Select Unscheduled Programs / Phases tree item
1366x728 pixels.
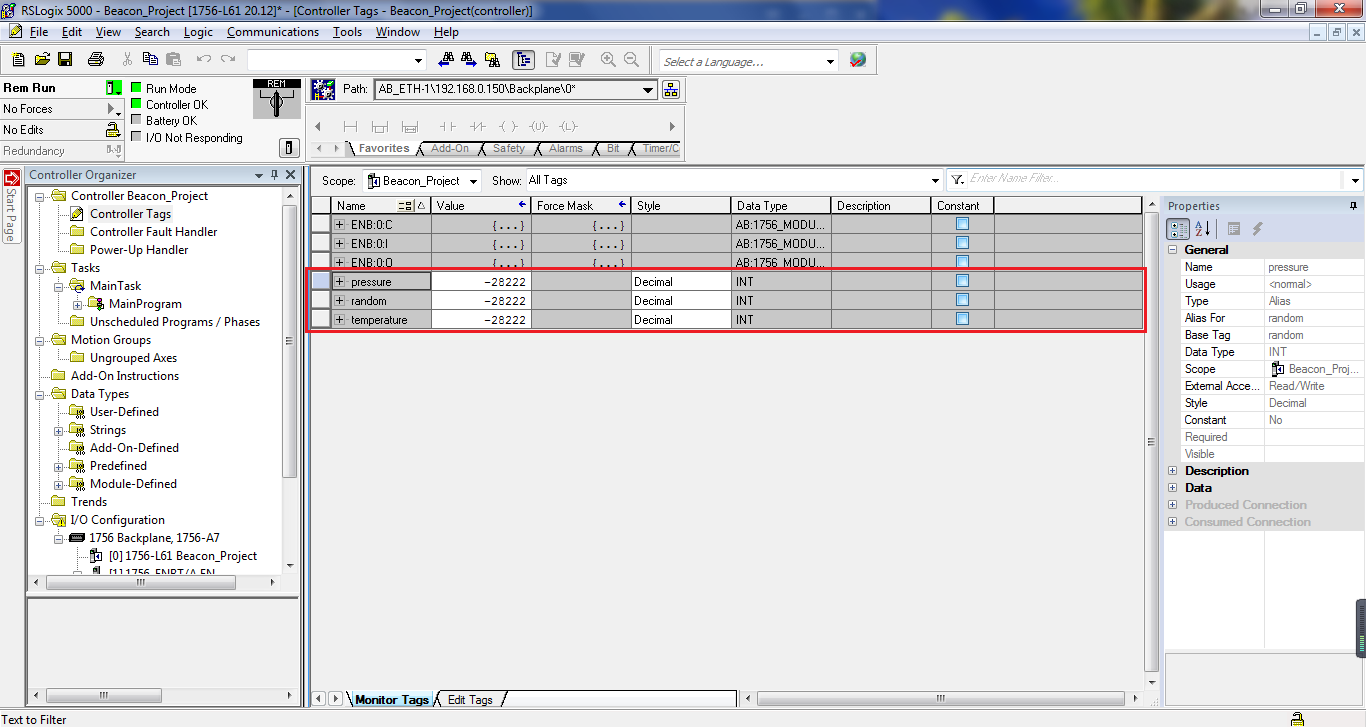pos(174,322)
